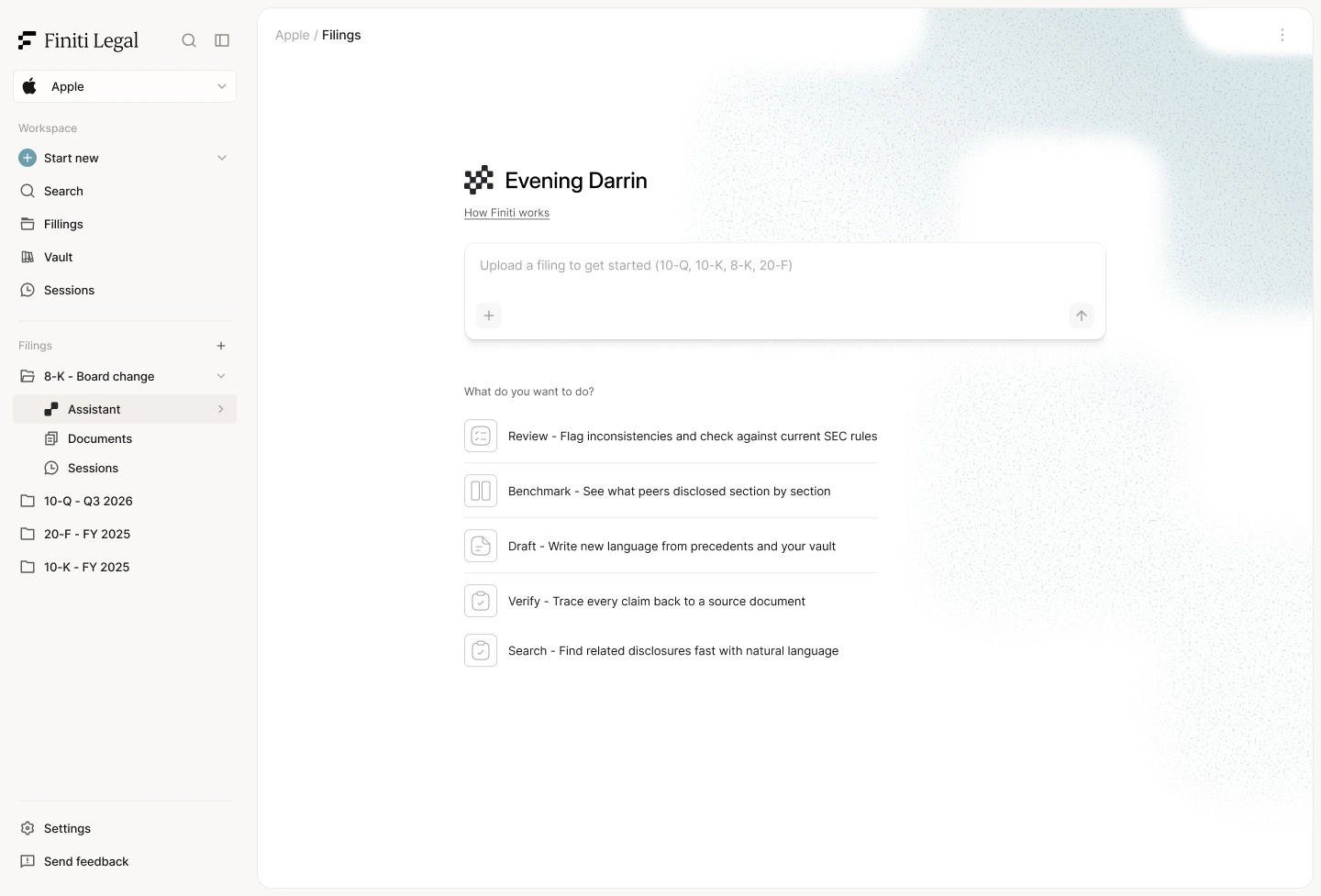
Task: Add a new filing with the Filings plus icon
Action: [221, 346]
